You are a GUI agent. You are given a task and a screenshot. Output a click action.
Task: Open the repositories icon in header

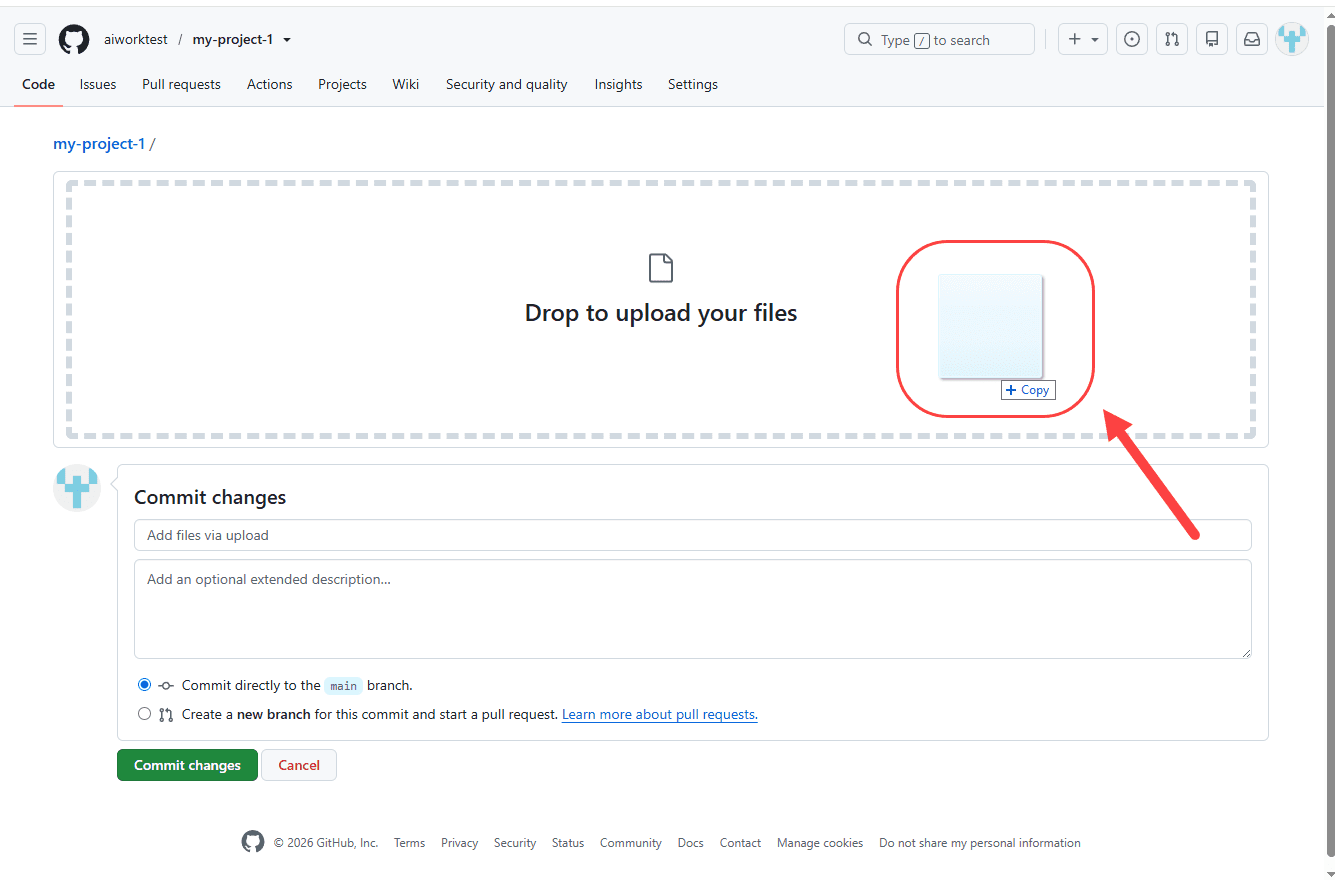pyautogui.click(x=1212, y=39)
